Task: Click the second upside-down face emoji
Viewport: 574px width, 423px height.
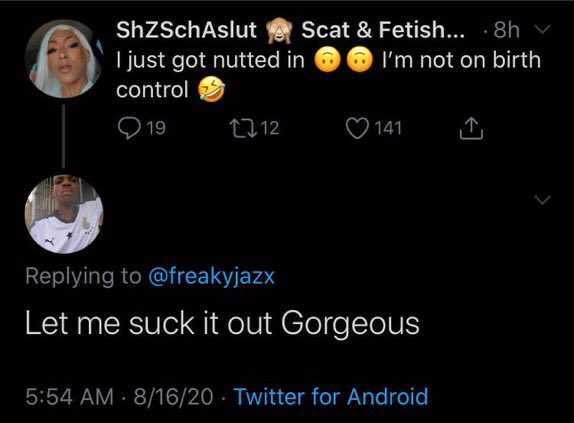Action: 360,60
